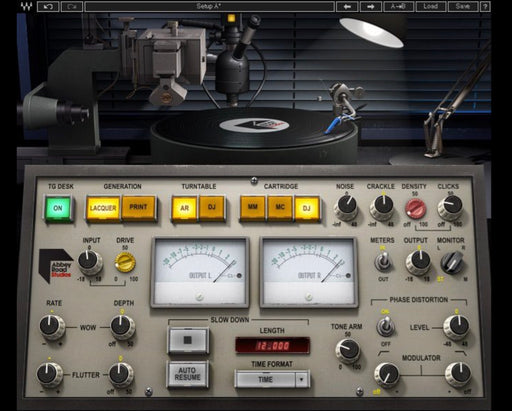Toggle the TG Desk ON switch
The image size is (512, 411).
click(x=58, y=208)
